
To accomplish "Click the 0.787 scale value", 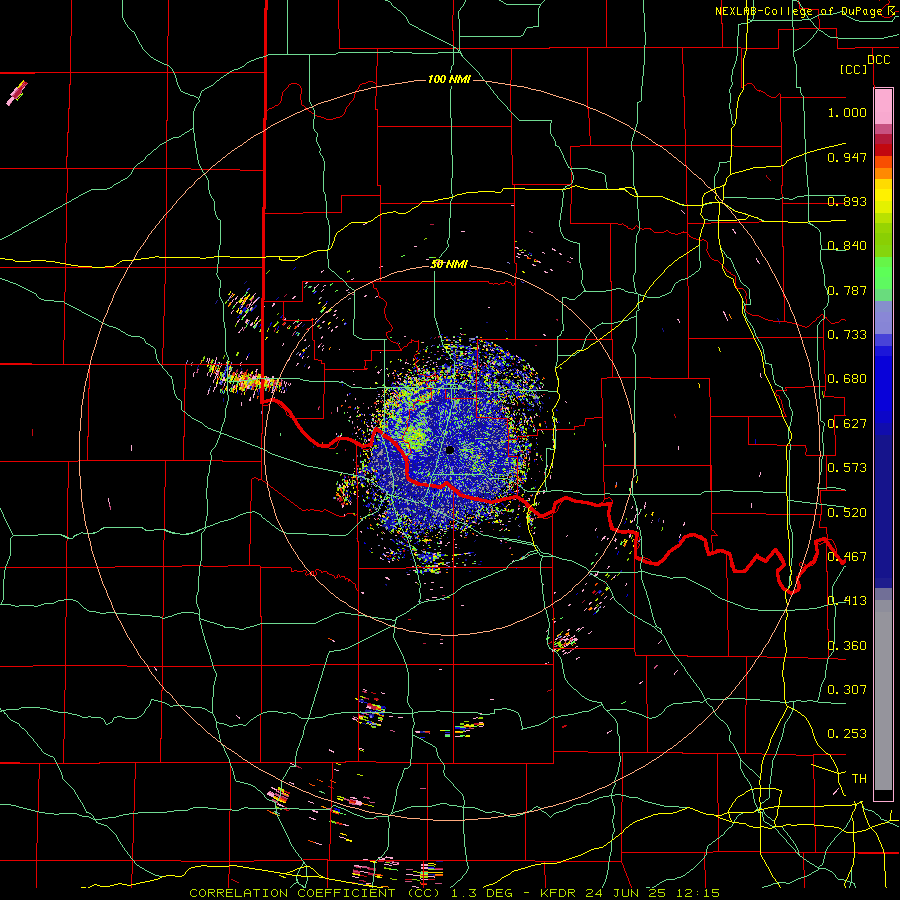I will (x=847, y=290).
